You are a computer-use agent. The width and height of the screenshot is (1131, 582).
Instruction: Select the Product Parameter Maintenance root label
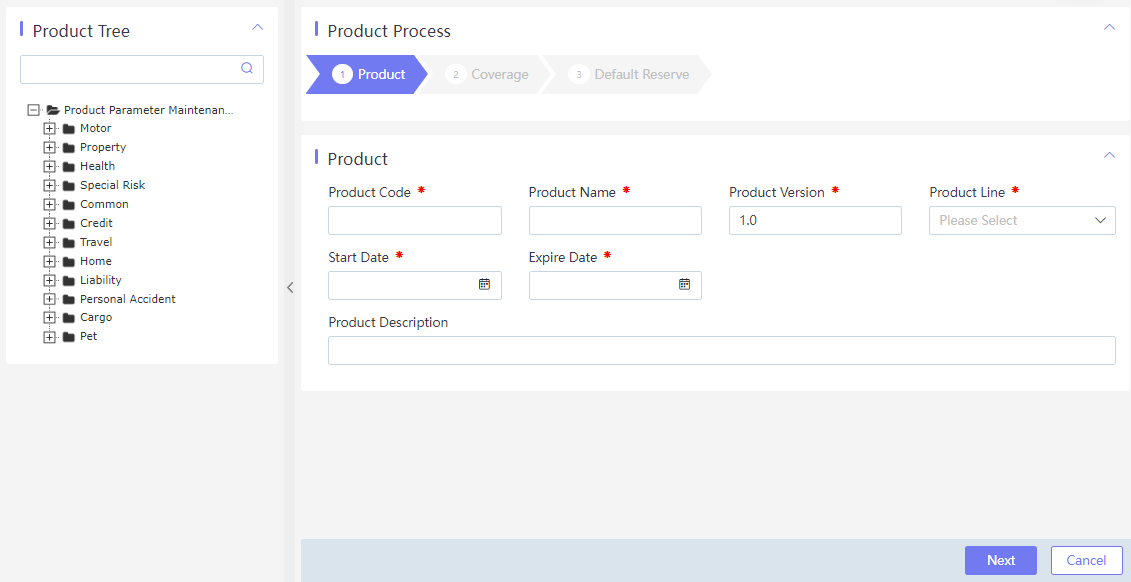149,110
